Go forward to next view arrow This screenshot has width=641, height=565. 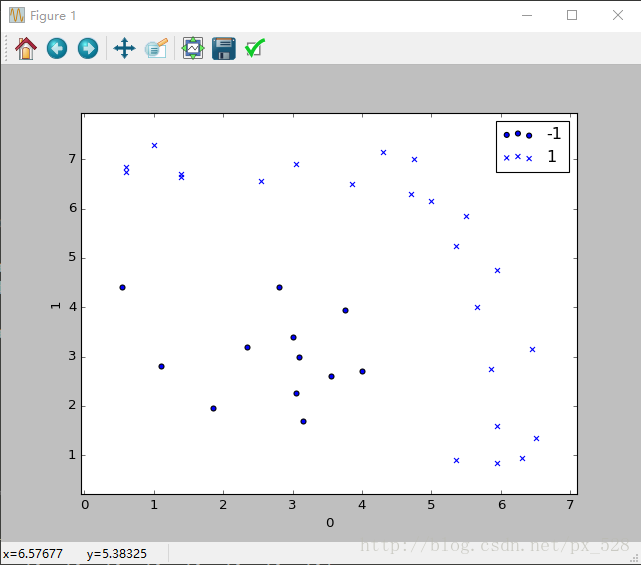point(88,48)
